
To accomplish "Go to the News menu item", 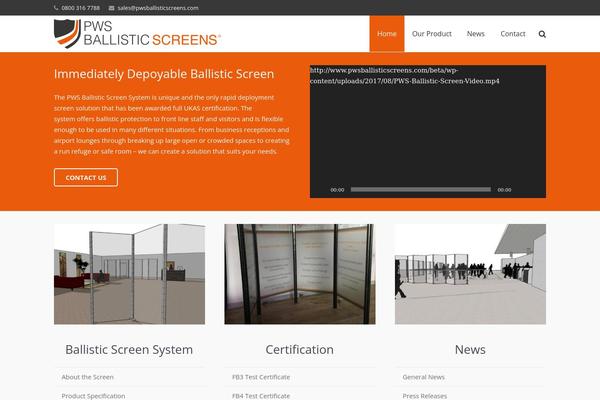I will coord(476,34).
